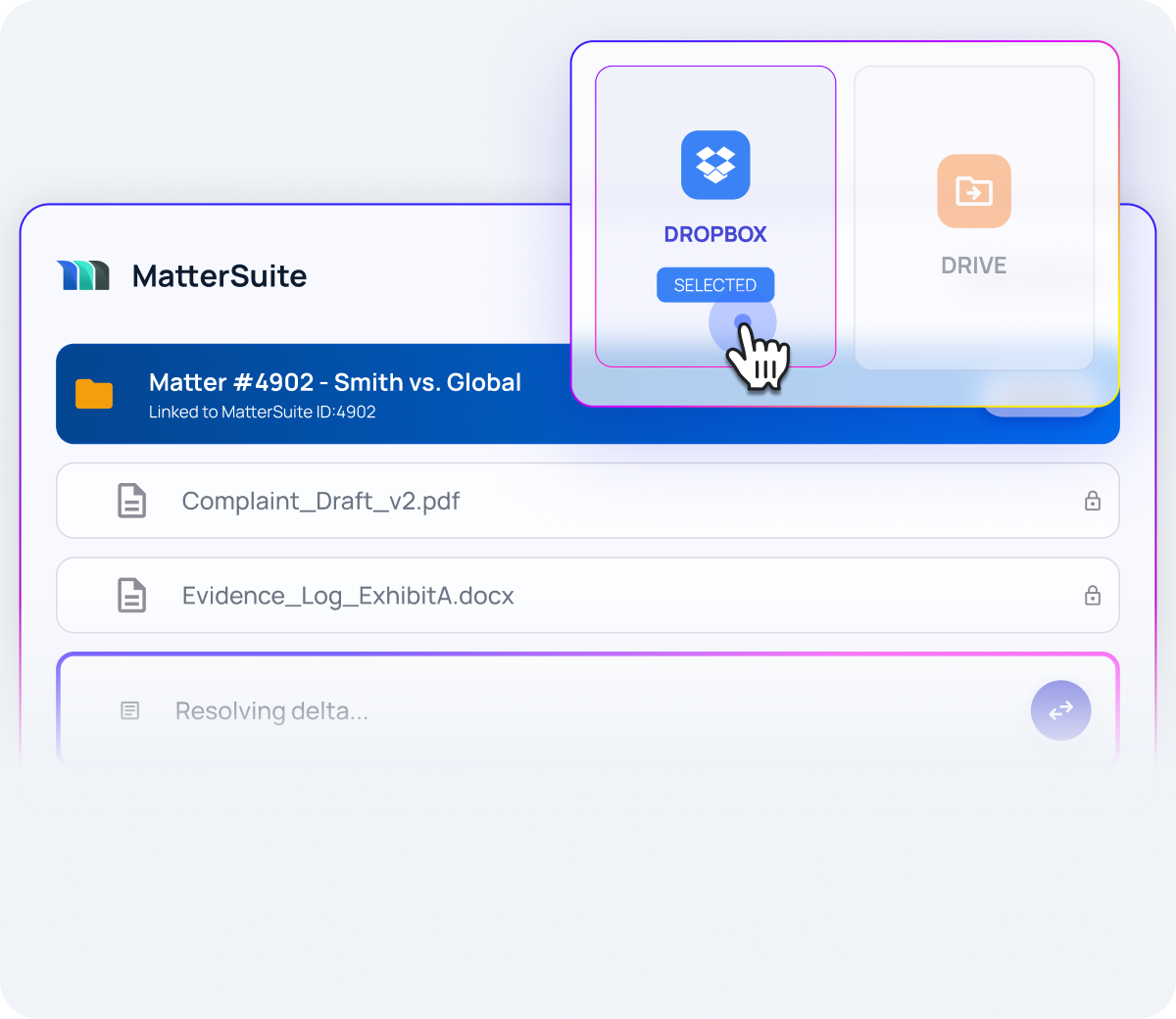Click the lock icon on Complaint_Draft_v2.pdf row
Image resolution: width=1176 pixels, height=1019 pixels.
point(1093,501)
